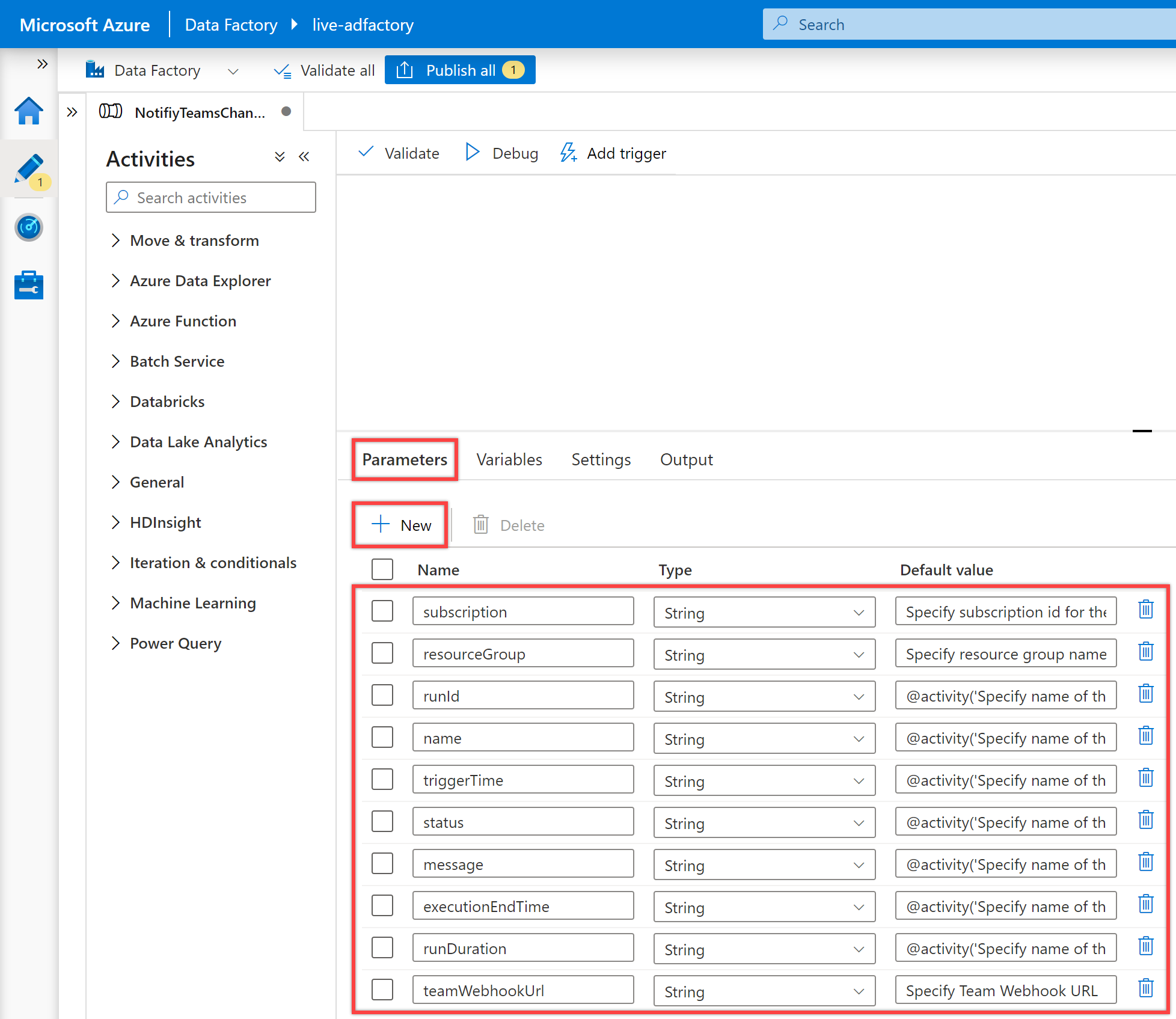Toggle checkbox for subscription parameter

tap(384, 612)
